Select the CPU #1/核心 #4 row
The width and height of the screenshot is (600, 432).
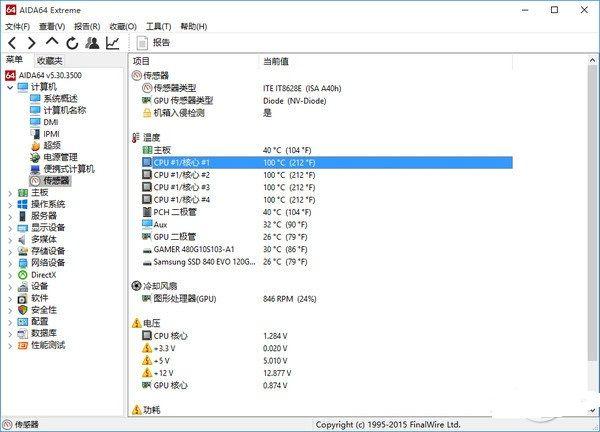coord(327,200)
